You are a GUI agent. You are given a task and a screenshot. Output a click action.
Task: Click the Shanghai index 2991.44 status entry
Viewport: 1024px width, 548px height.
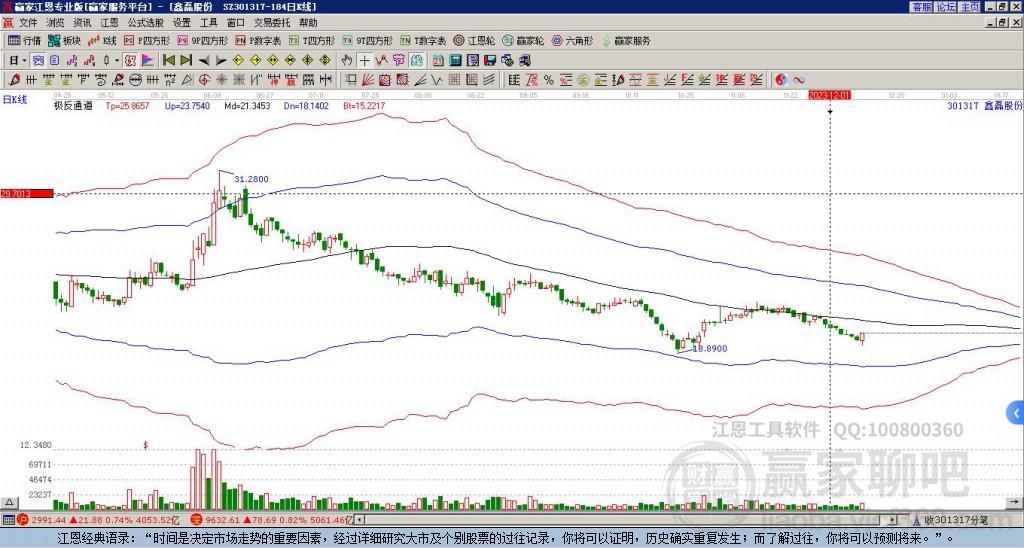tap(98, 520)
